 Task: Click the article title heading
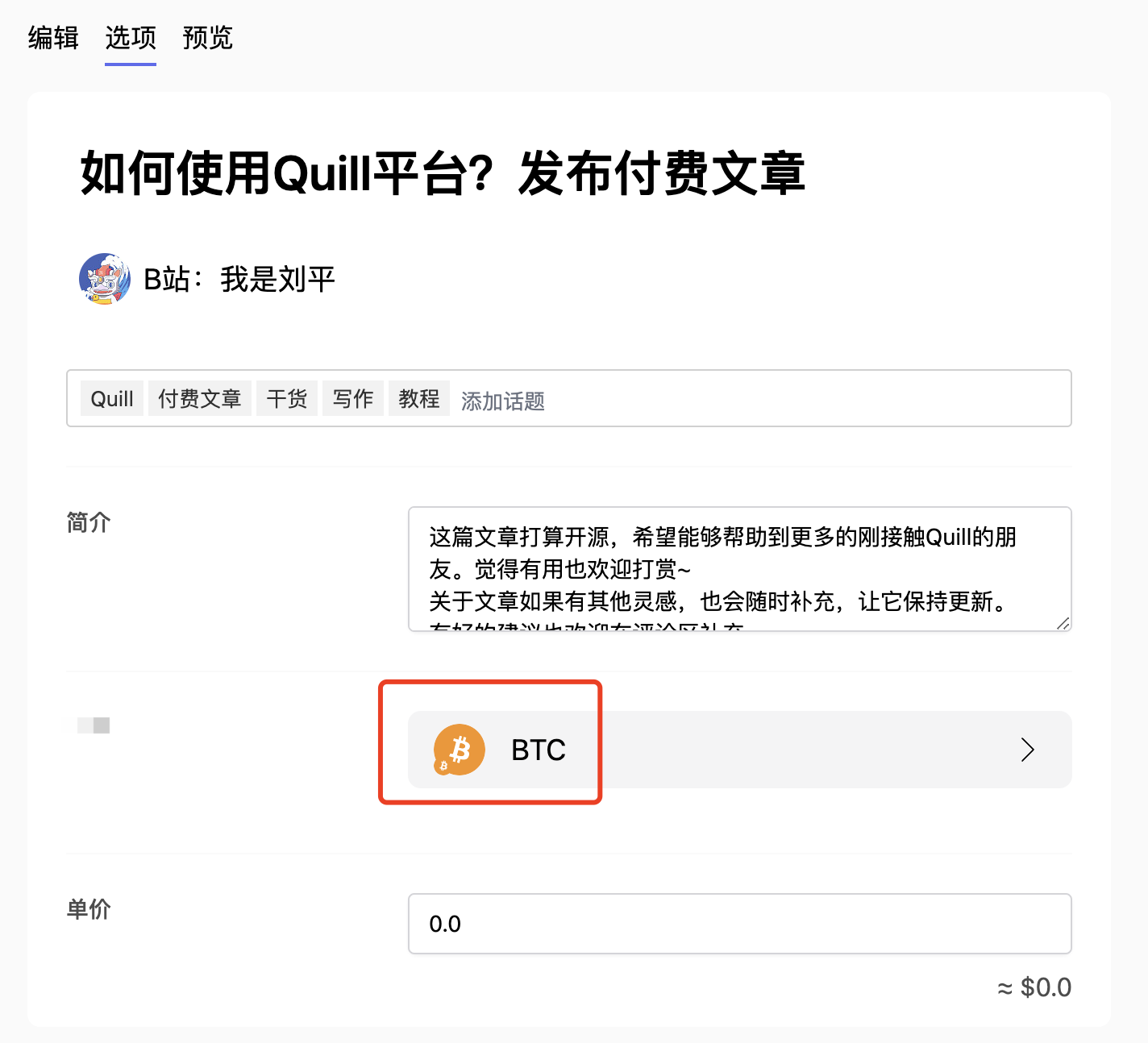(443, 173)
